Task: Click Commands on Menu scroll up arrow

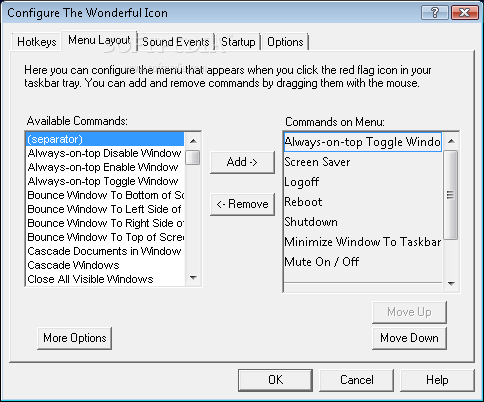Action: (x=451, y=141)
